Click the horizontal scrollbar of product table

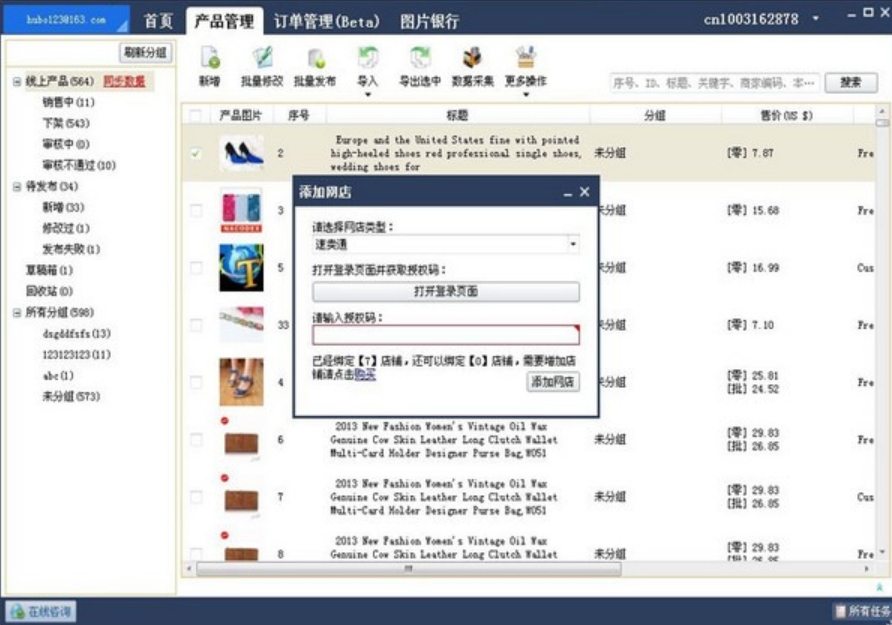pos(408,568)
